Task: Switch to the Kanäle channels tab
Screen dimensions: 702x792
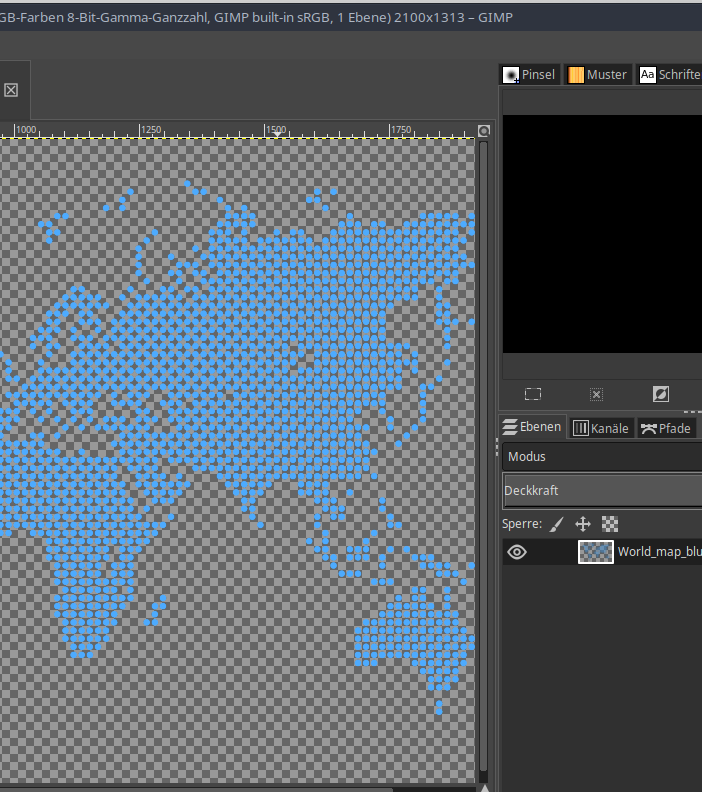Action: (601, 428)
